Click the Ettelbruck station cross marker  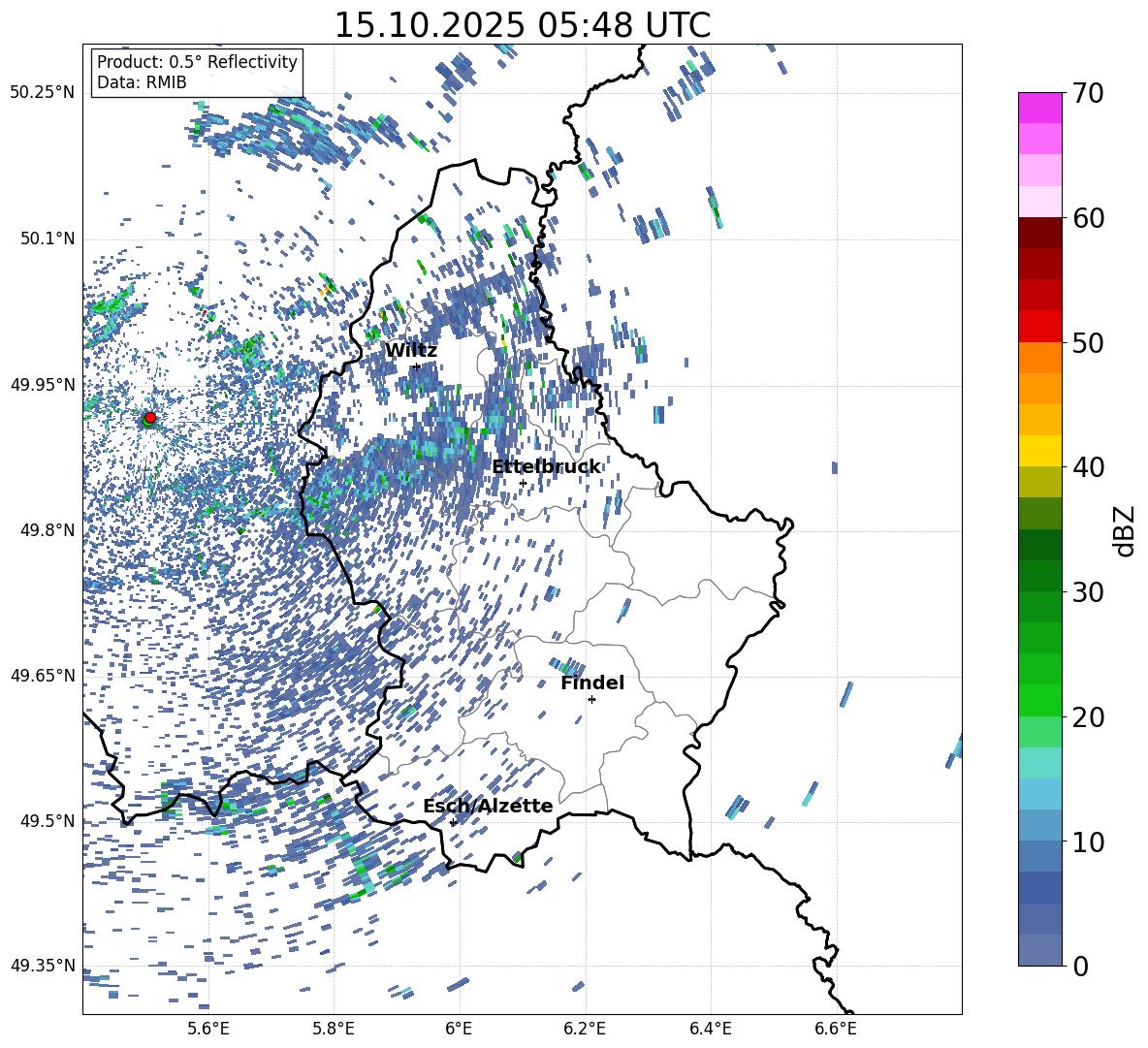coord(523,483)
